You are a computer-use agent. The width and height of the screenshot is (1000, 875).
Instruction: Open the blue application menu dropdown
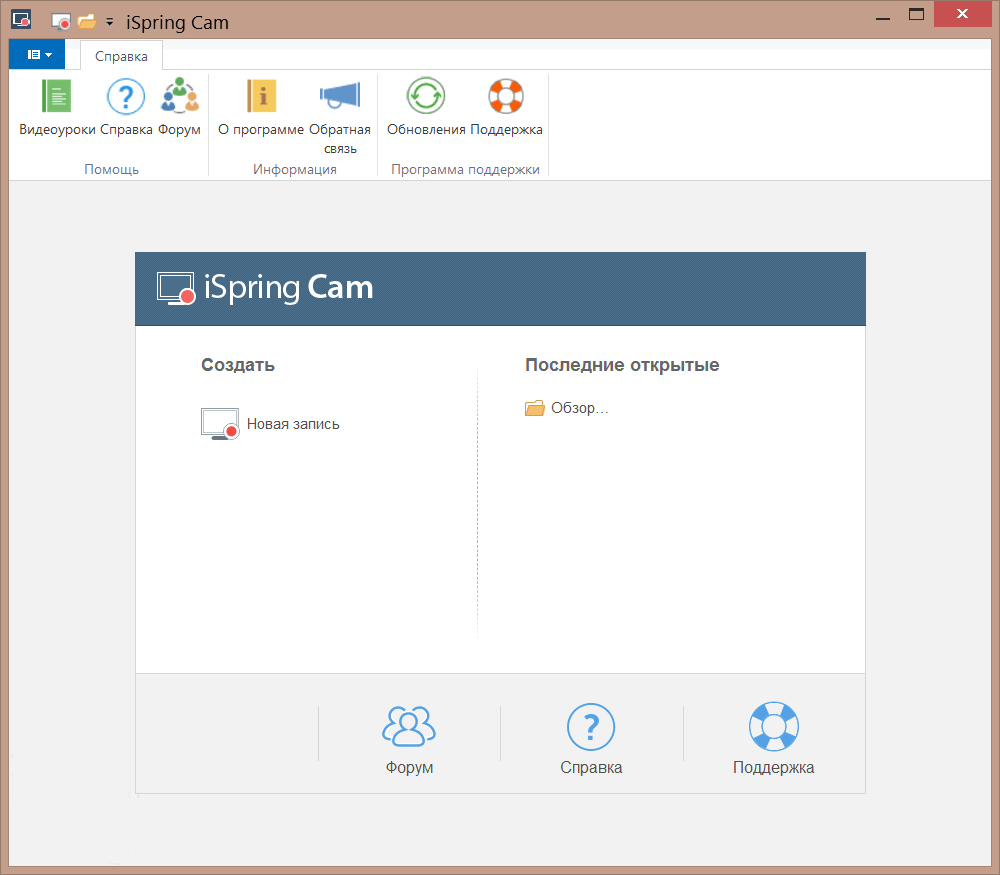tap(37, 55)
